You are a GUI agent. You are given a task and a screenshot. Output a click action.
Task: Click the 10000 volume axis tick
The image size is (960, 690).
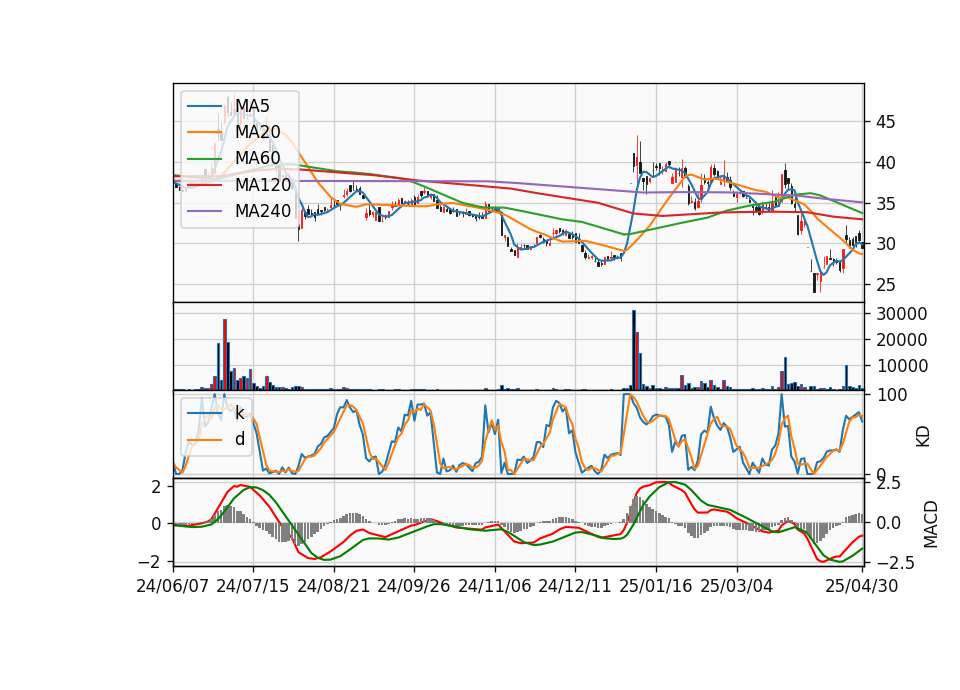901,366
